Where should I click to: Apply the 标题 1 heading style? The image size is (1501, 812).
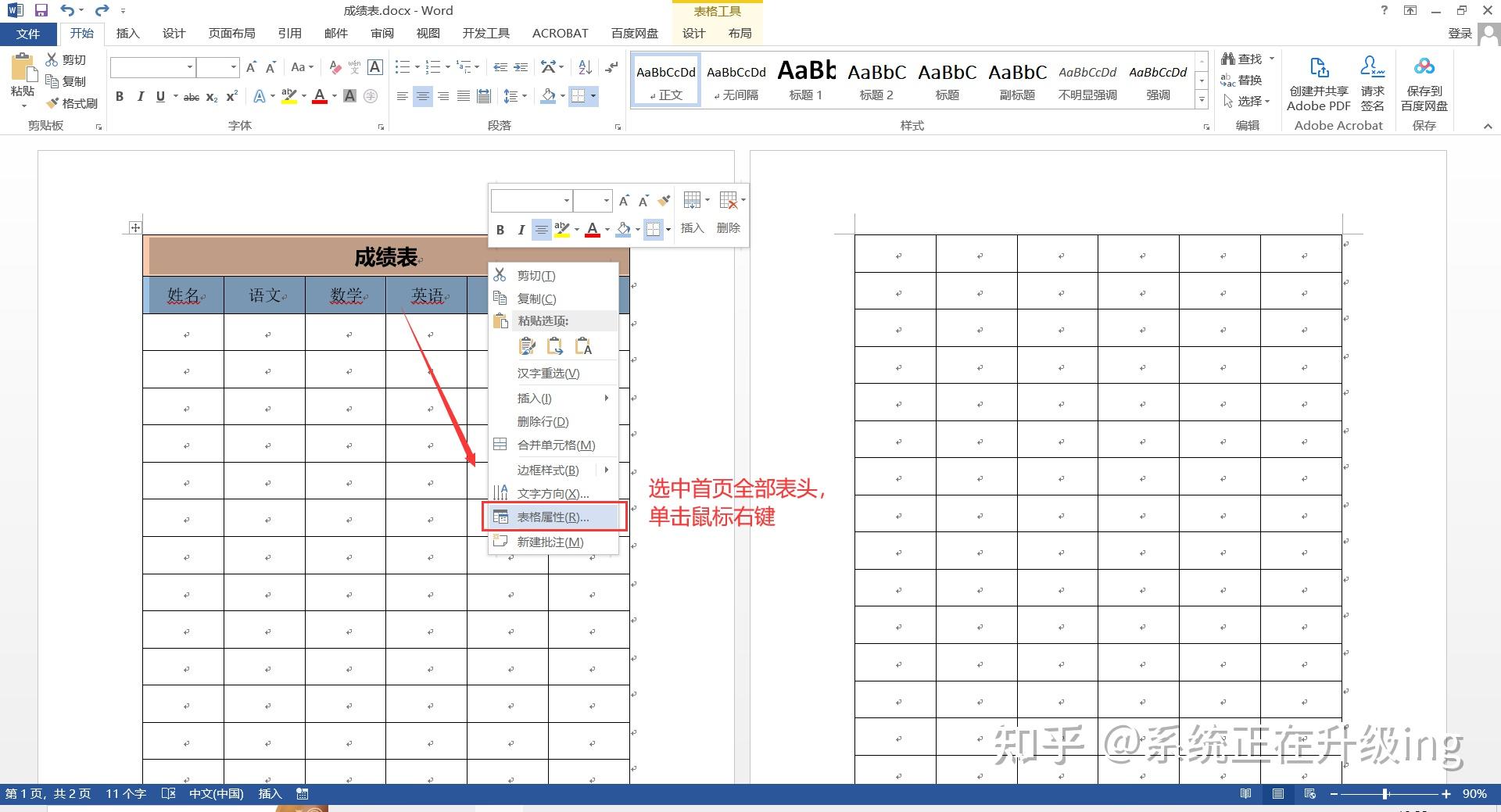click(x=806, y=79)
